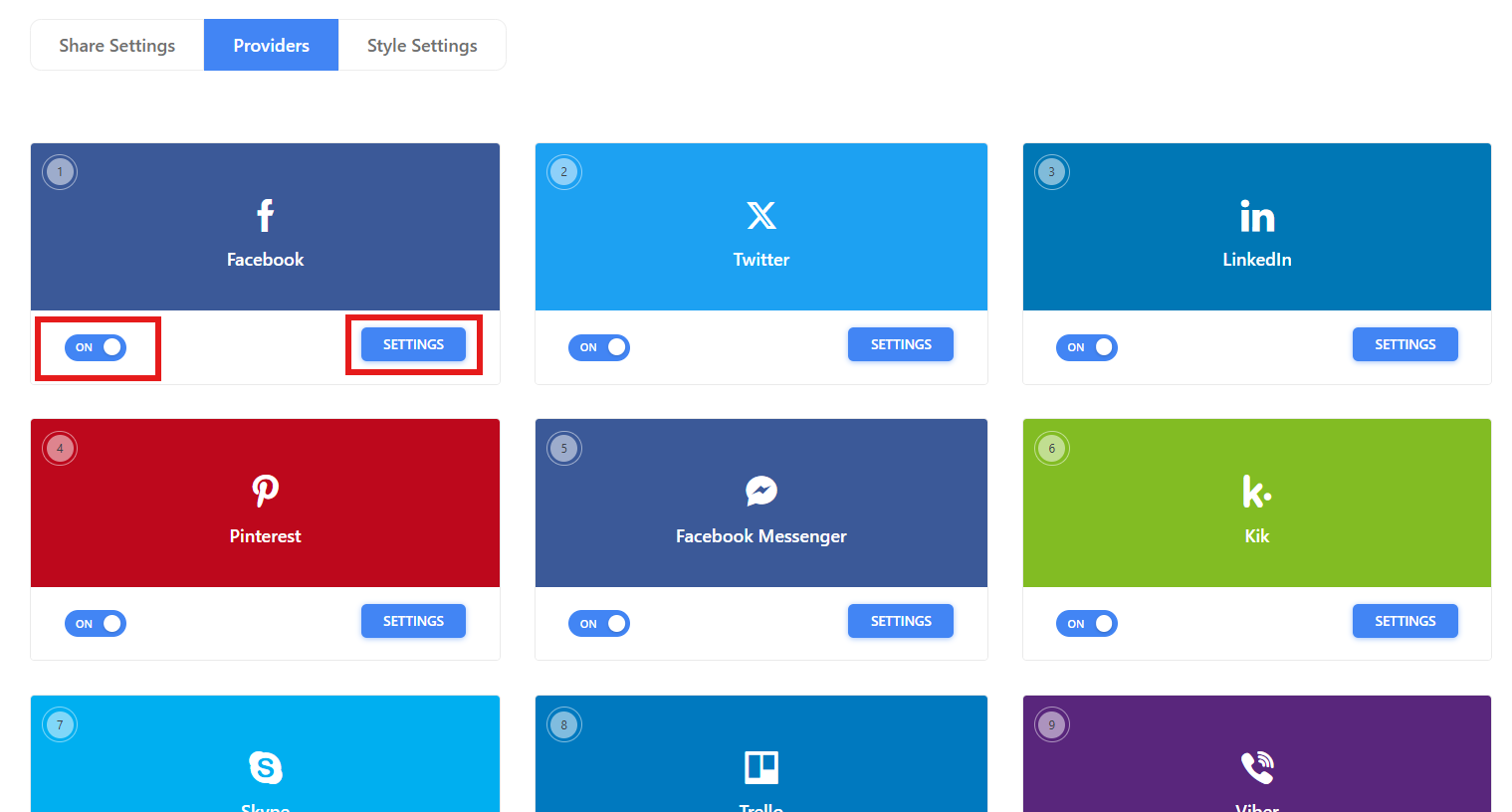Click the Pinterest card title text
The height and width of the screenshot is (812, 1512).
click(x=265, y=536)
